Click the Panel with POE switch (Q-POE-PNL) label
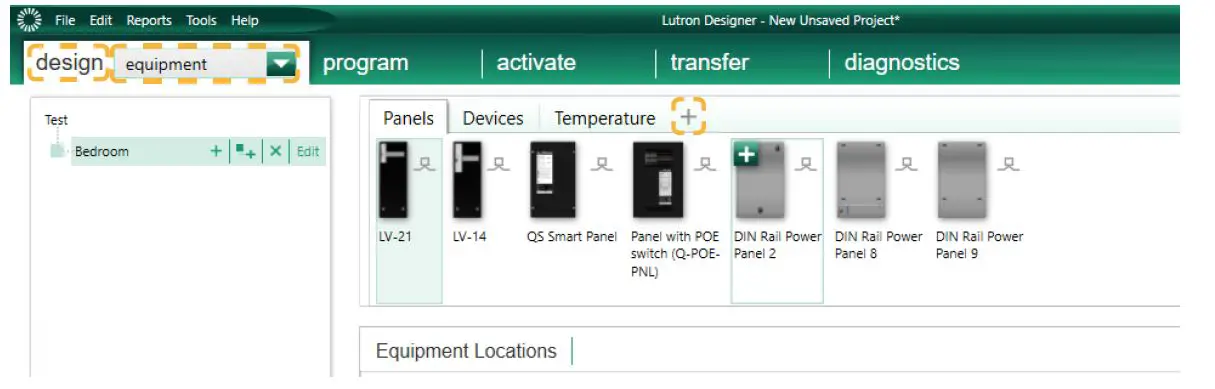The image size is (1215, 389). point(675,254)
